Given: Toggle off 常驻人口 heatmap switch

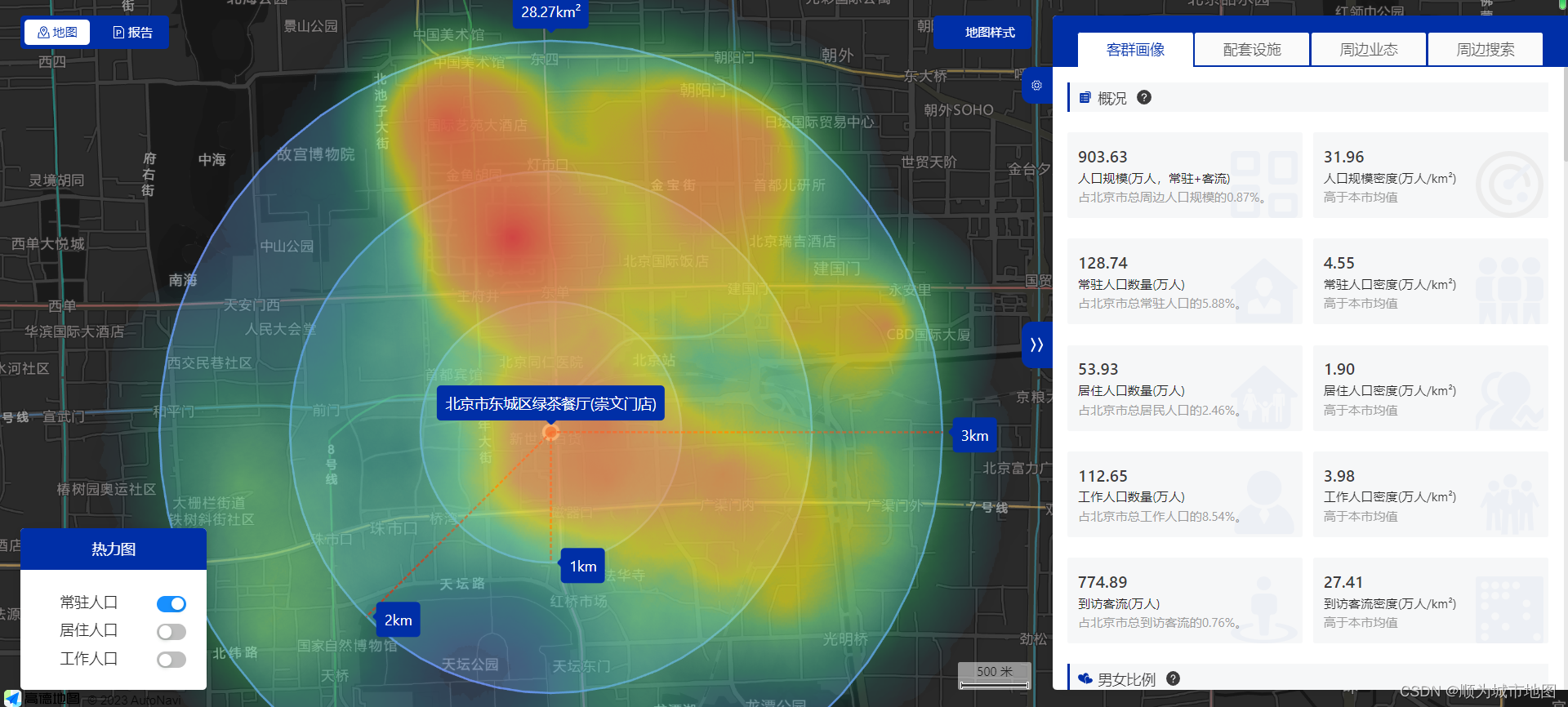Looking at the screenshot, I should [x=171, y=604].
